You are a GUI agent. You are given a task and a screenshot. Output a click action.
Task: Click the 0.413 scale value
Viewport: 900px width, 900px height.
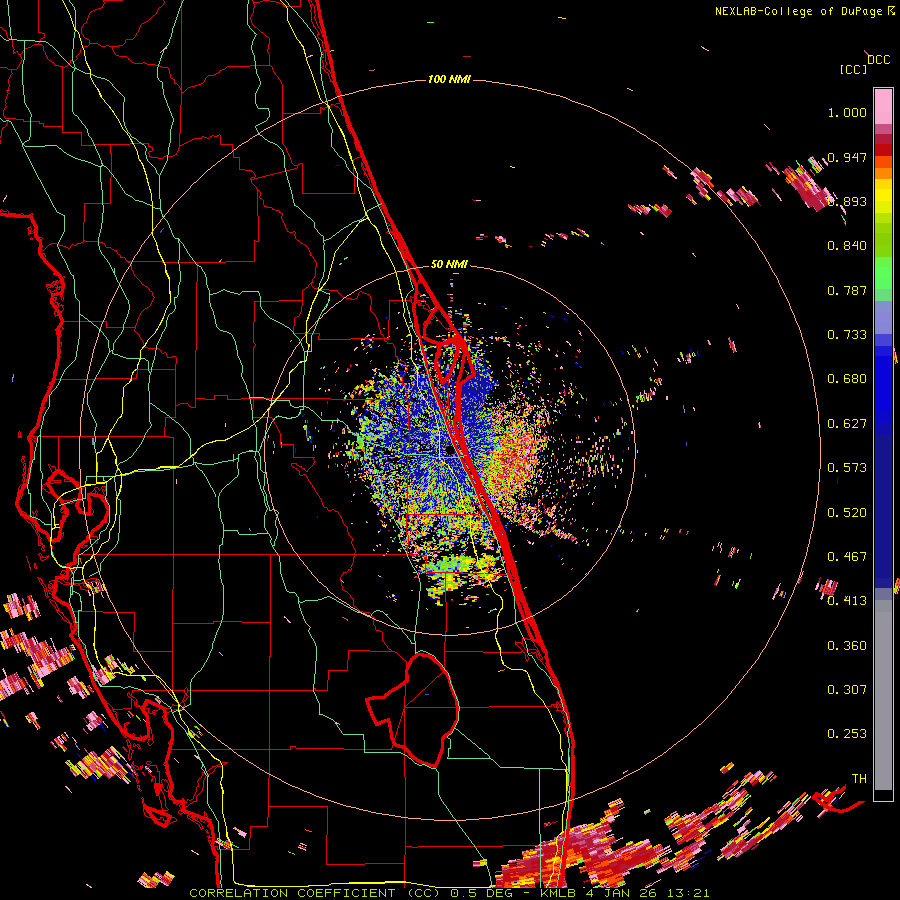(x=847, y=601)
